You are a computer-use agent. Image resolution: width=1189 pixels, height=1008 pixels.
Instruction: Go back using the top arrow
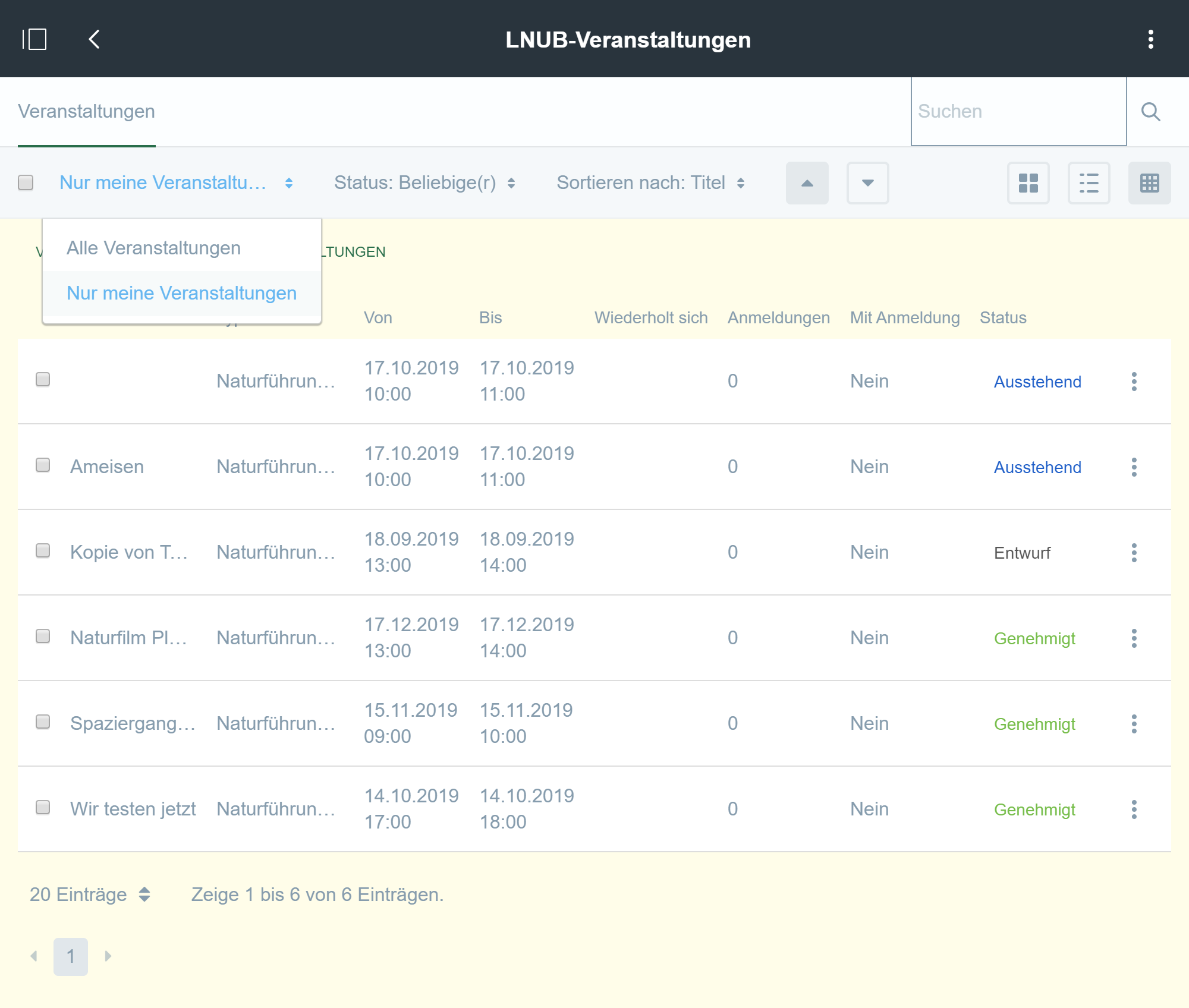pos(94,39)
